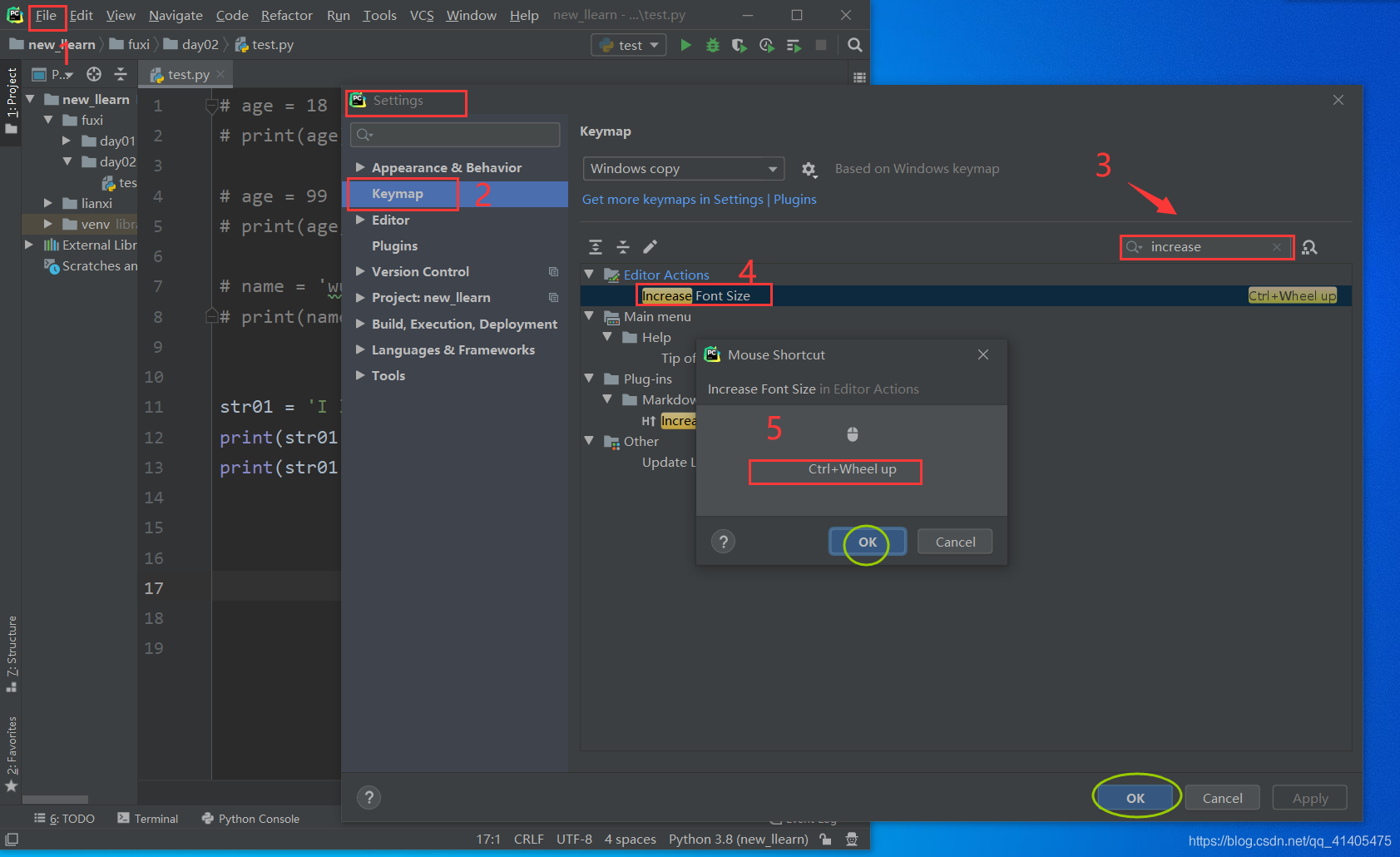Image resolution: width=1400 pixels, height=857 pixels.
Task: Expand the Tools settings section
Action: click(x=360, y=375)
